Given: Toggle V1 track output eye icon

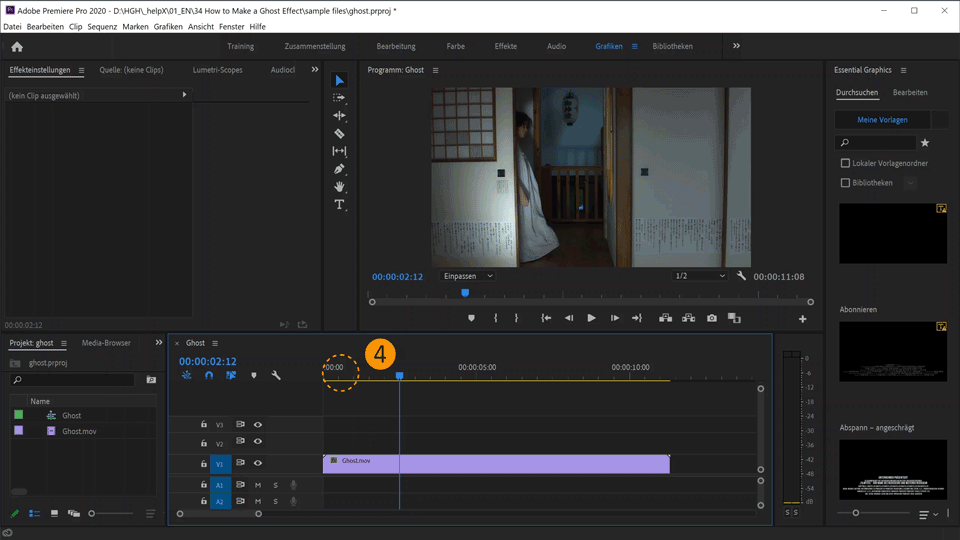Looking at the screenshot, I should [x=258, y=463].
